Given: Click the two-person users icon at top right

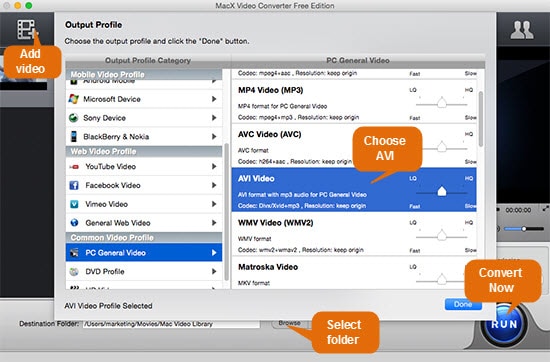Looking at the screenshot, I should 522,30.
